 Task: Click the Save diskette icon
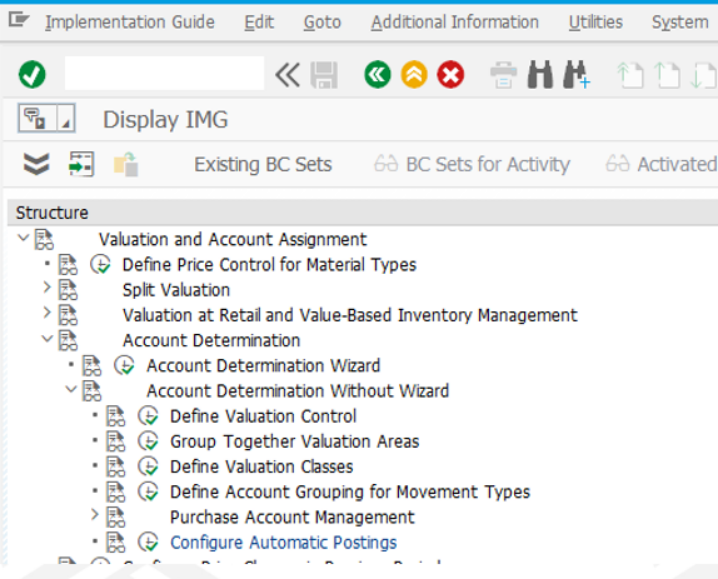tap(324, 75)
